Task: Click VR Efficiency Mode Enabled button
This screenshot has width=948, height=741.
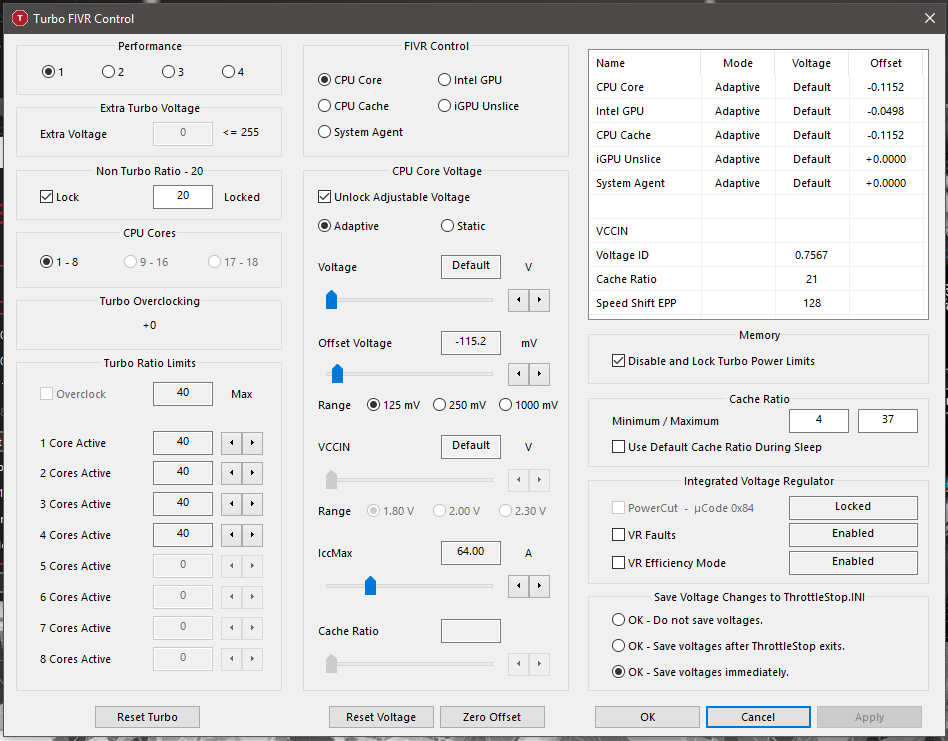Action: (x=853, y=562)
